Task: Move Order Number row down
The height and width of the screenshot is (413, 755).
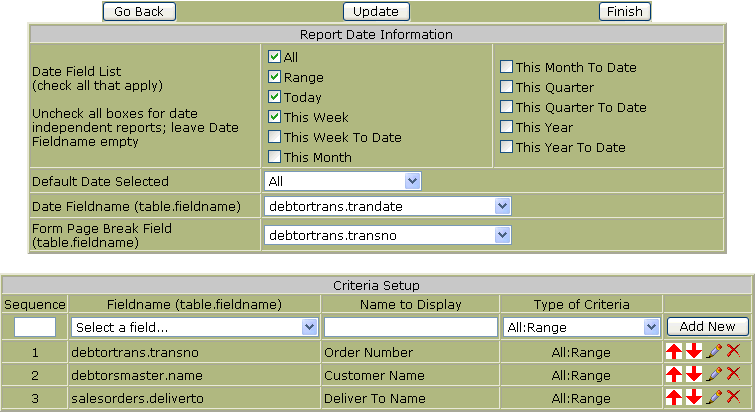Action: (693, 351)
